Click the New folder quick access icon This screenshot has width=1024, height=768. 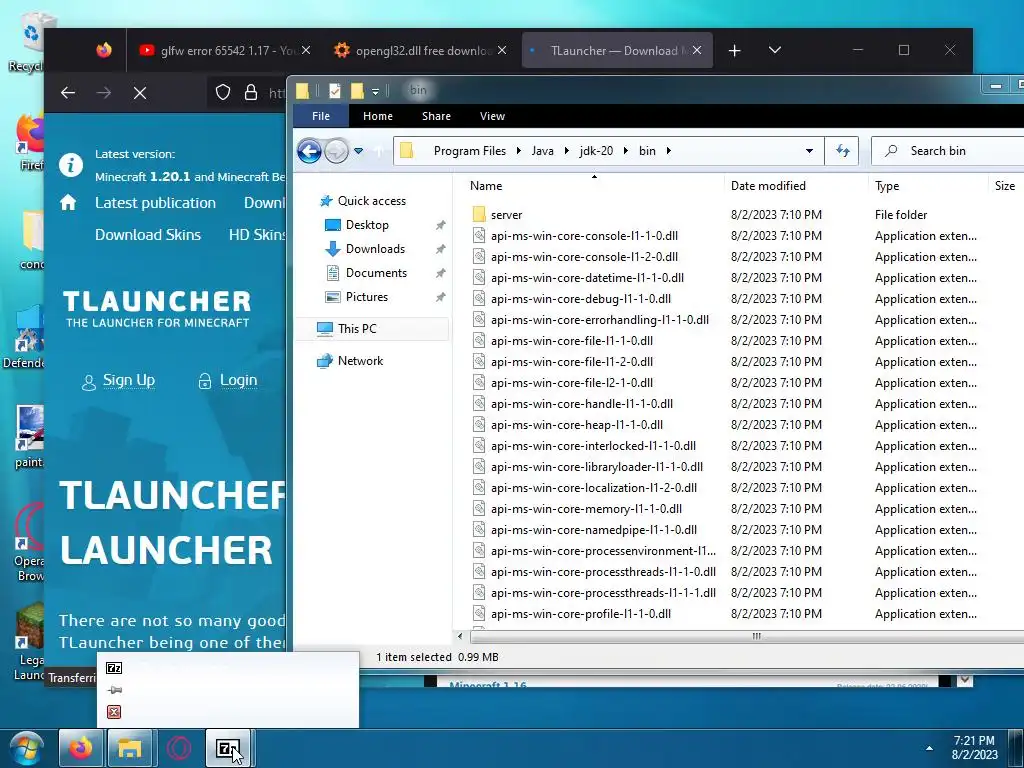pos(357,91)
